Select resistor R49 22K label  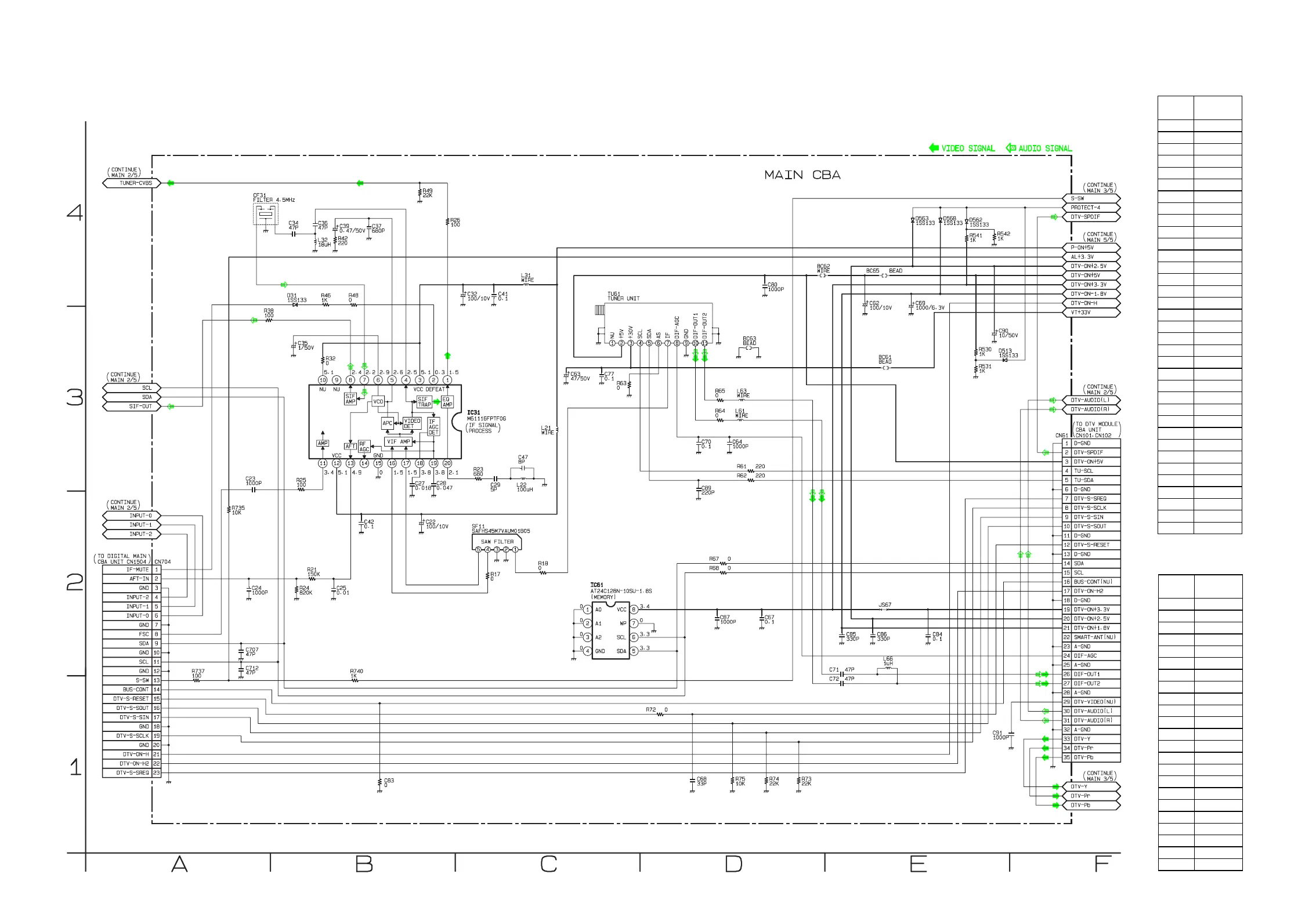point(428,193)
